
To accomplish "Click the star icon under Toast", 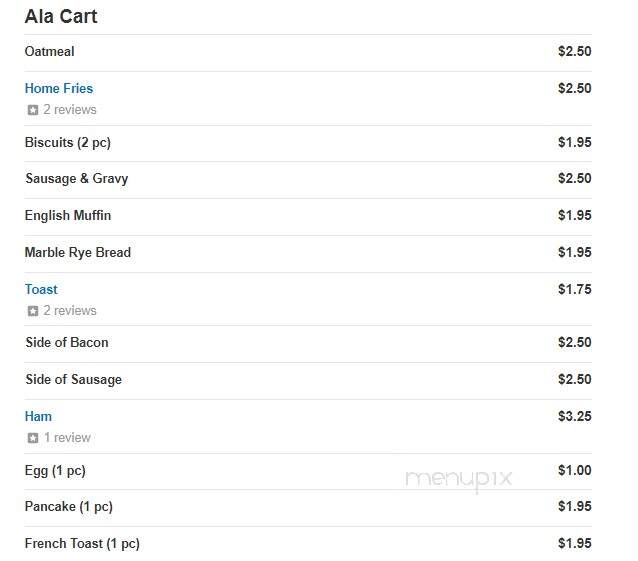I will 33,311.
